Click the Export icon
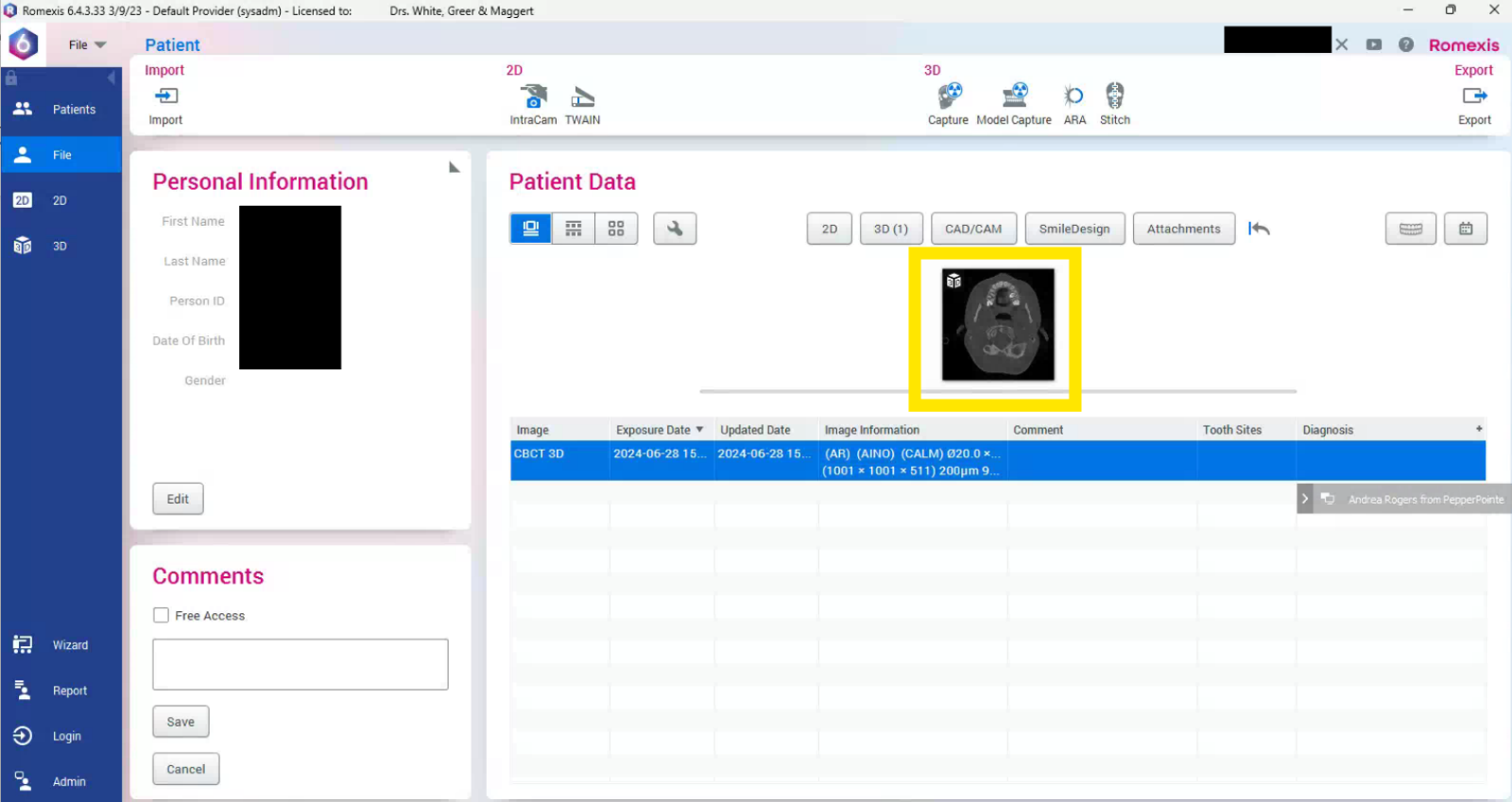This screenshot has height=802, width=1512. pyautogui.click(x=1474, y=95)
